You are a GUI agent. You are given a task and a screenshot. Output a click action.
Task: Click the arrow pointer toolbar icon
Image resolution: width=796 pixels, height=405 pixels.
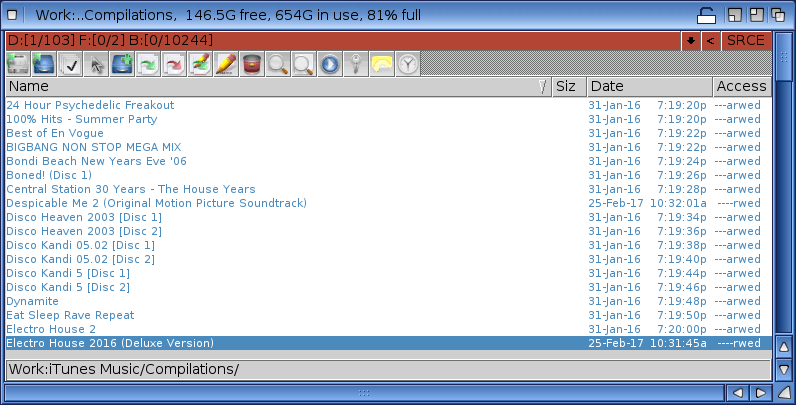coord(96,64)
